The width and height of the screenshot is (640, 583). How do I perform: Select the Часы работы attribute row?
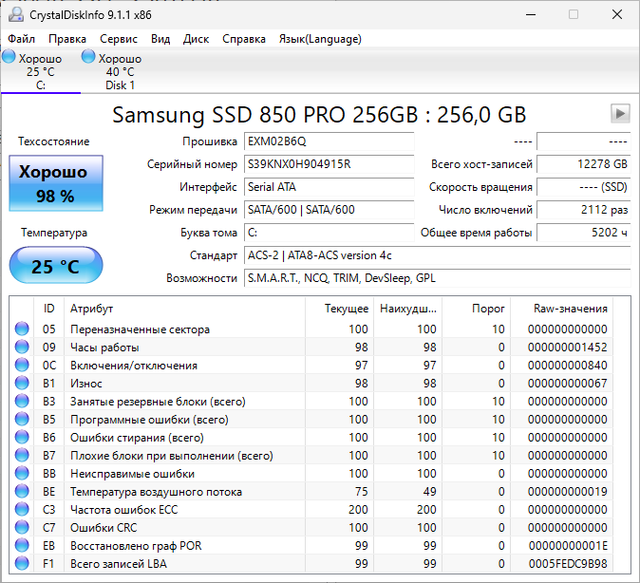(x=311, y=347)
